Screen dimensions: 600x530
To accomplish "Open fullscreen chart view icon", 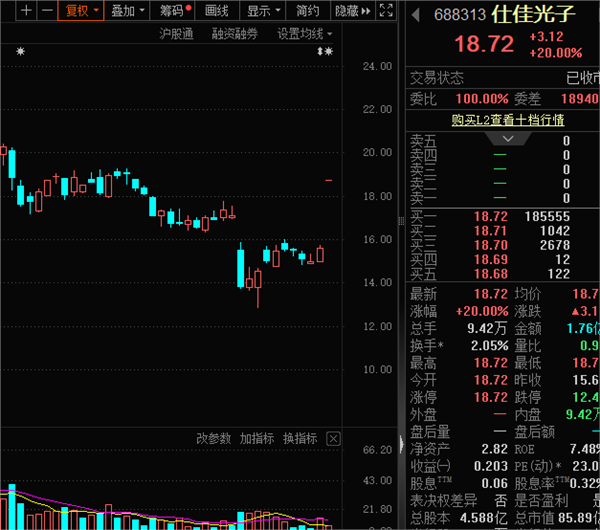I will [x=386, y=11].
